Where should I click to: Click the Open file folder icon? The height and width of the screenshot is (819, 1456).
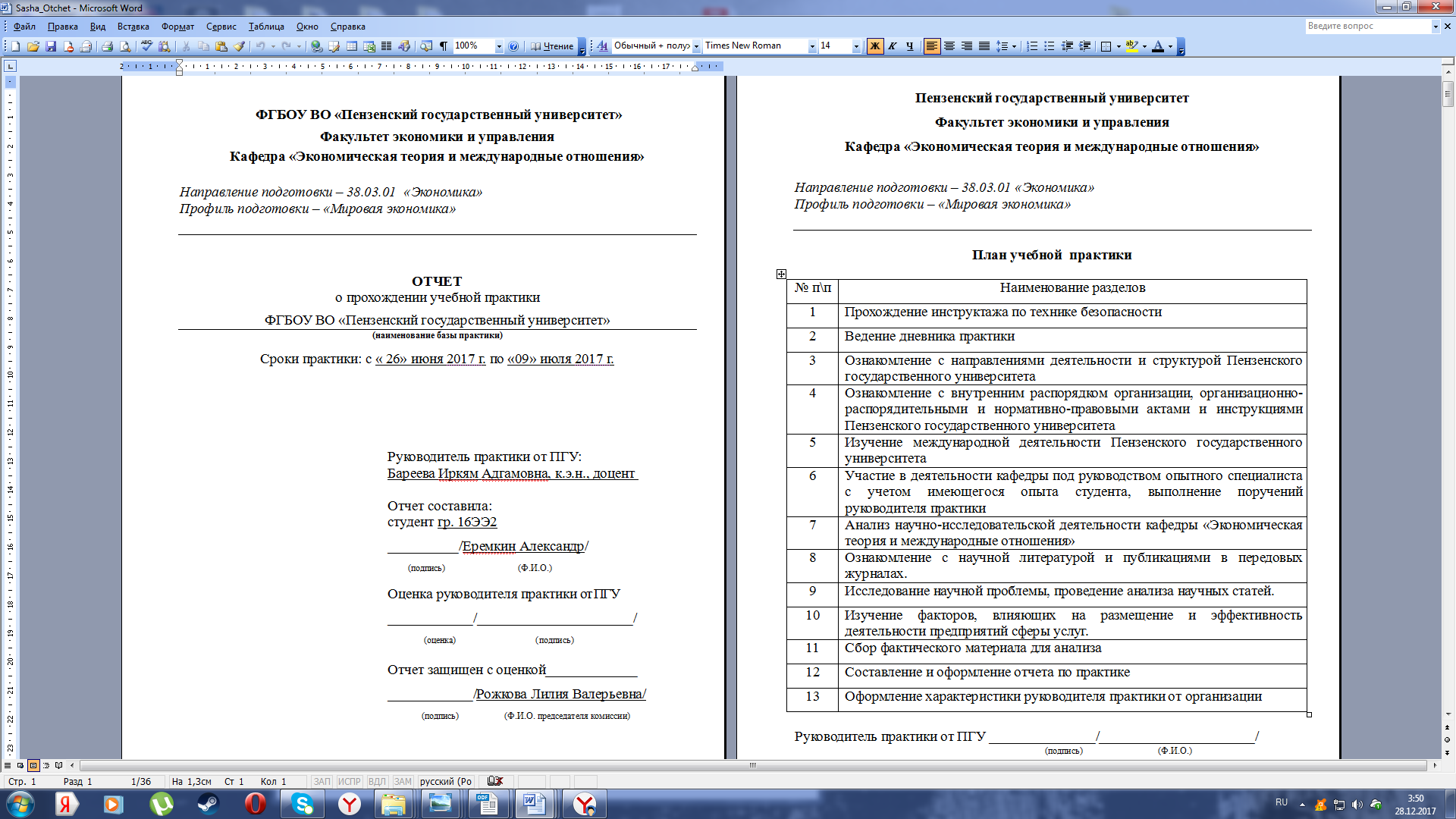(x=33, y=46)
